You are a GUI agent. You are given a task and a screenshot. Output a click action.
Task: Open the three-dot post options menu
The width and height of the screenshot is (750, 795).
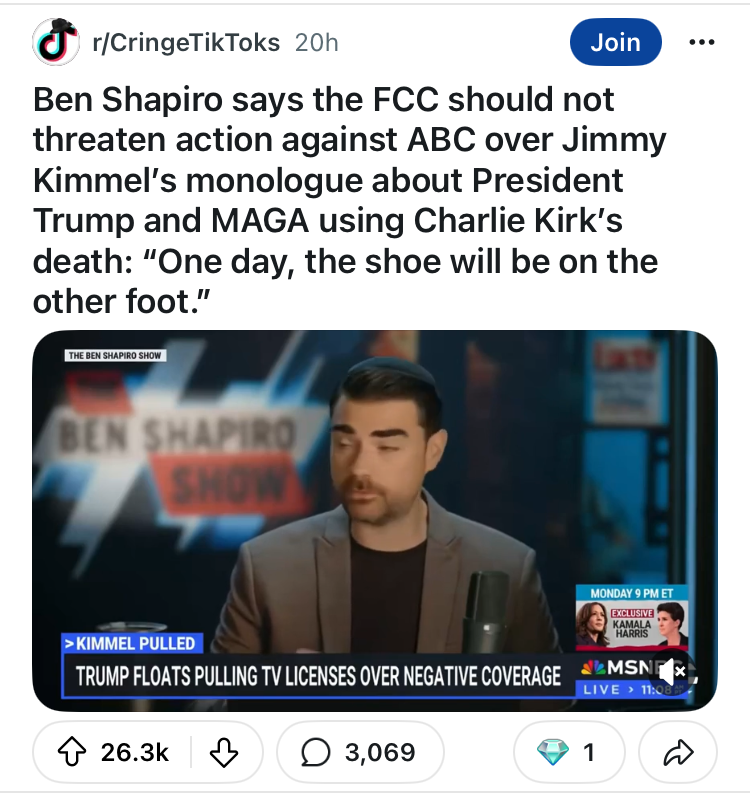tap(704, 42)
